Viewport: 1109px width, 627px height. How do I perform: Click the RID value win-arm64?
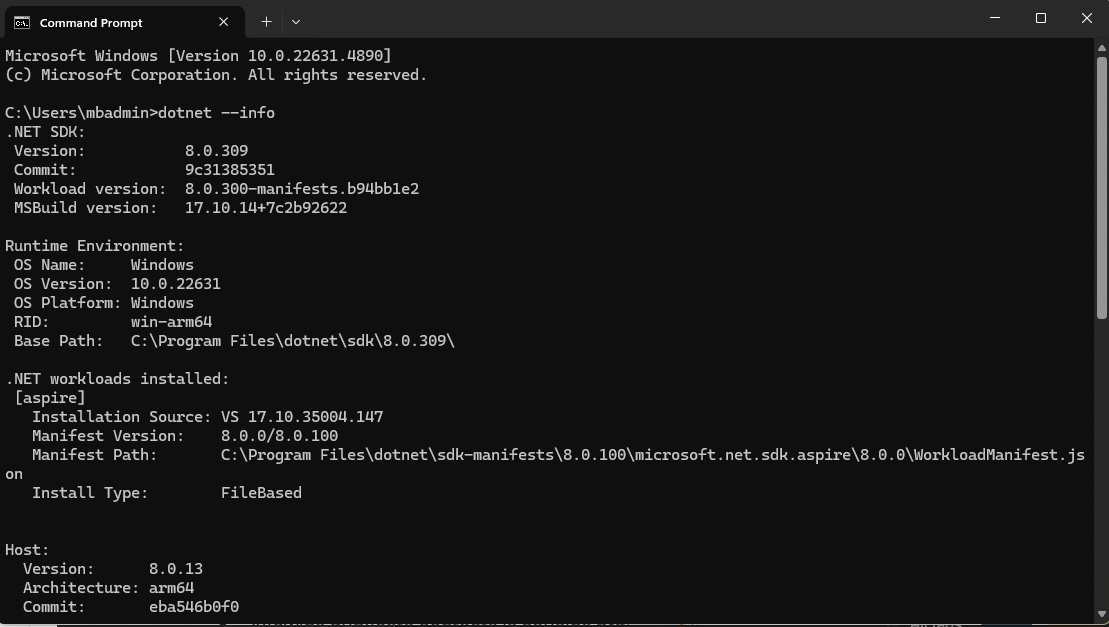[x=171, y=322]
